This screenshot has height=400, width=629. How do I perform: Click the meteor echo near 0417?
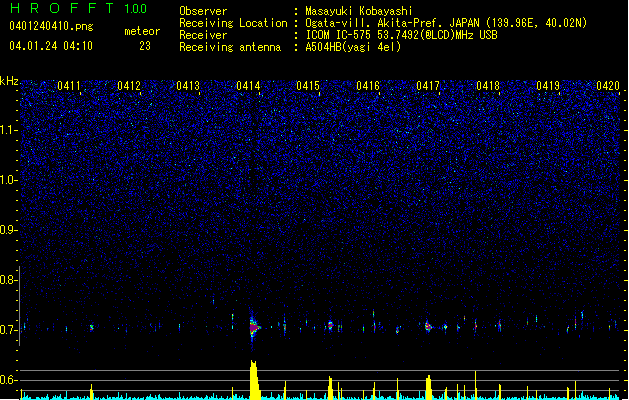coord(428,326)
